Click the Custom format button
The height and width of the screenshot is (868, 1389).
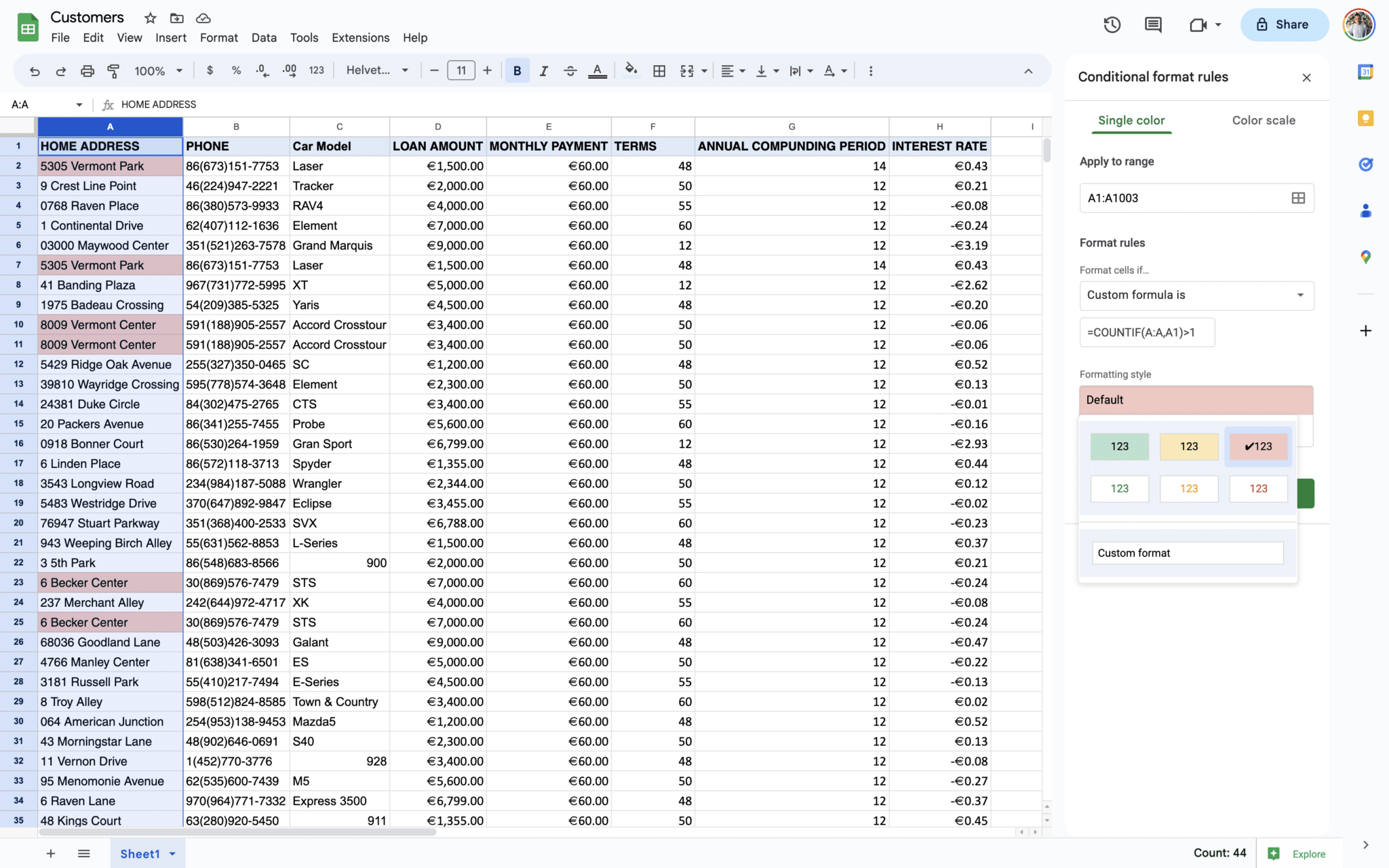pos(1187,553)
